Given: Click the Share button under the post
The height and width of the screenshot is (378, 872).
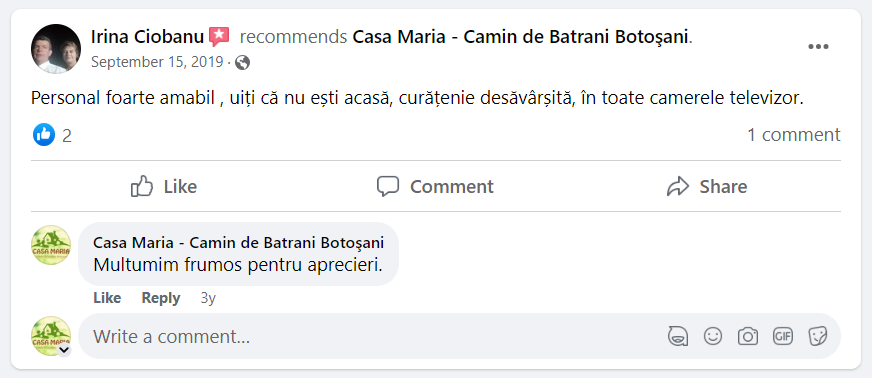Looking at the screenshot, I should pos(707,186).
